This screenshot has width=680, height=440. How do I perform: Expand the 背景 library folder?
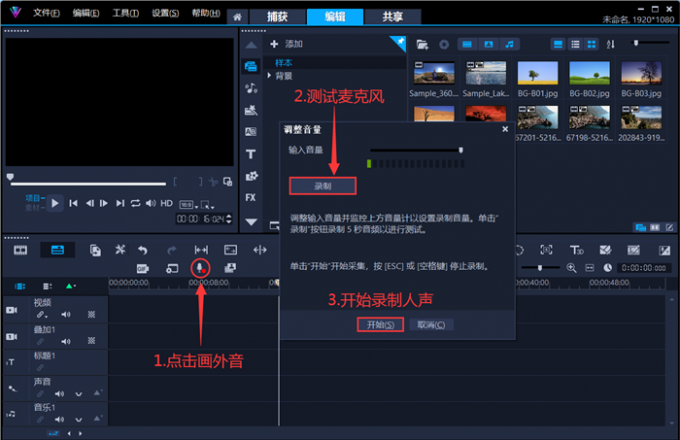pyautogui.click(x=269, y=76)
